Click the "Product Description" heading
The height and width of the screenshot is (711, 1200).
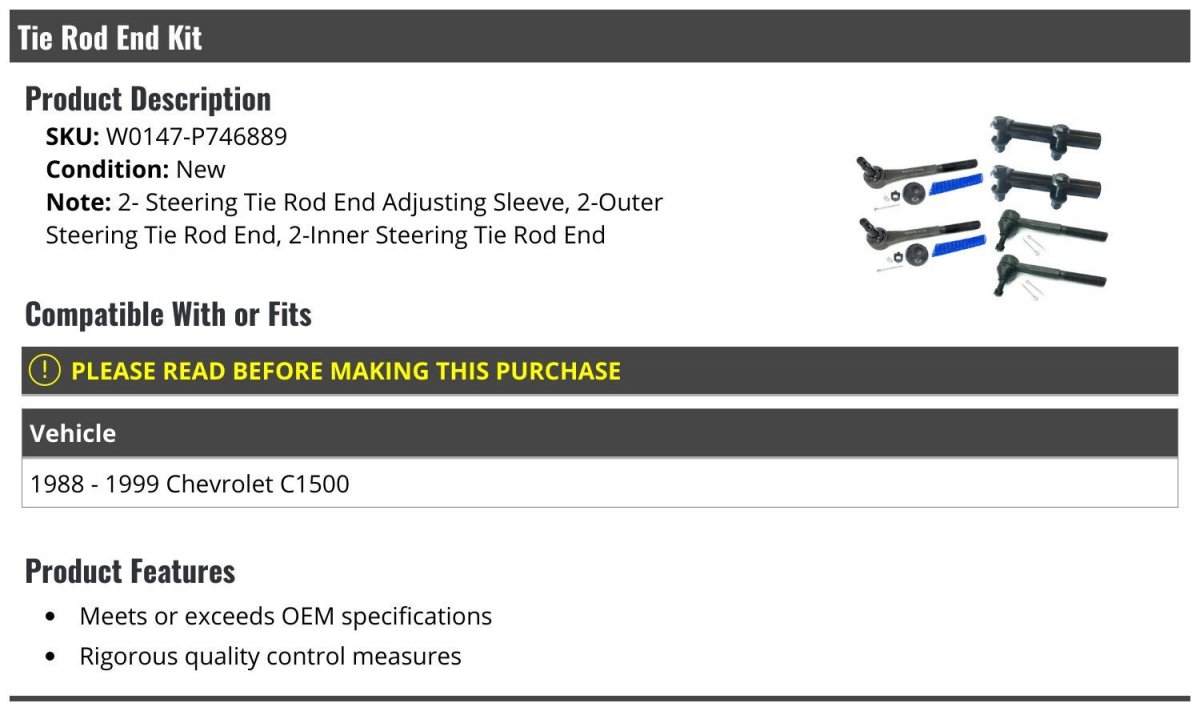coord(148,99)
